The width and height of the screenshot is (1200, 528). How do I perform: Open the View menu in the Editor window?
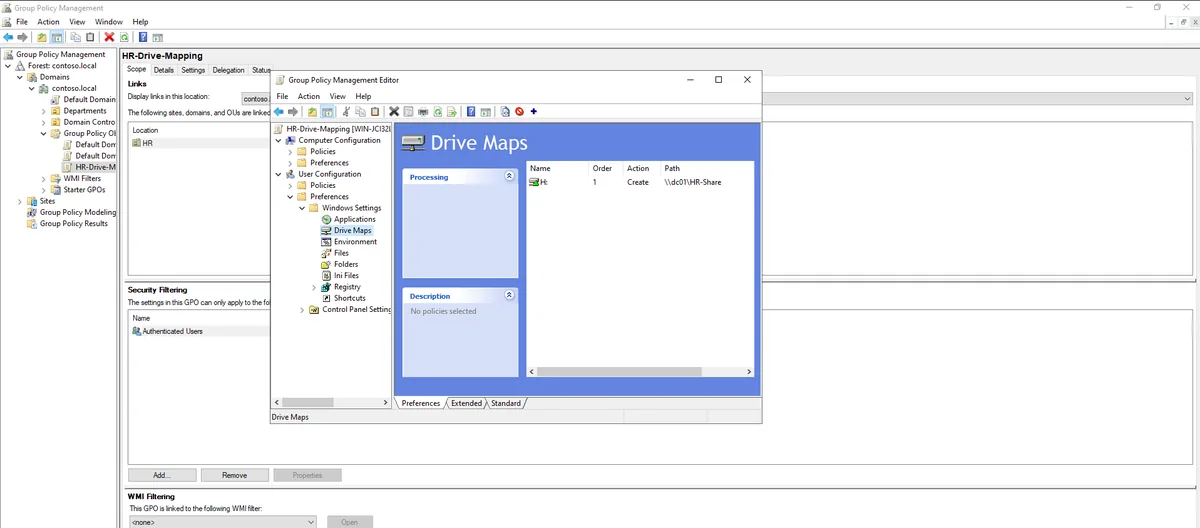point(338,96)
